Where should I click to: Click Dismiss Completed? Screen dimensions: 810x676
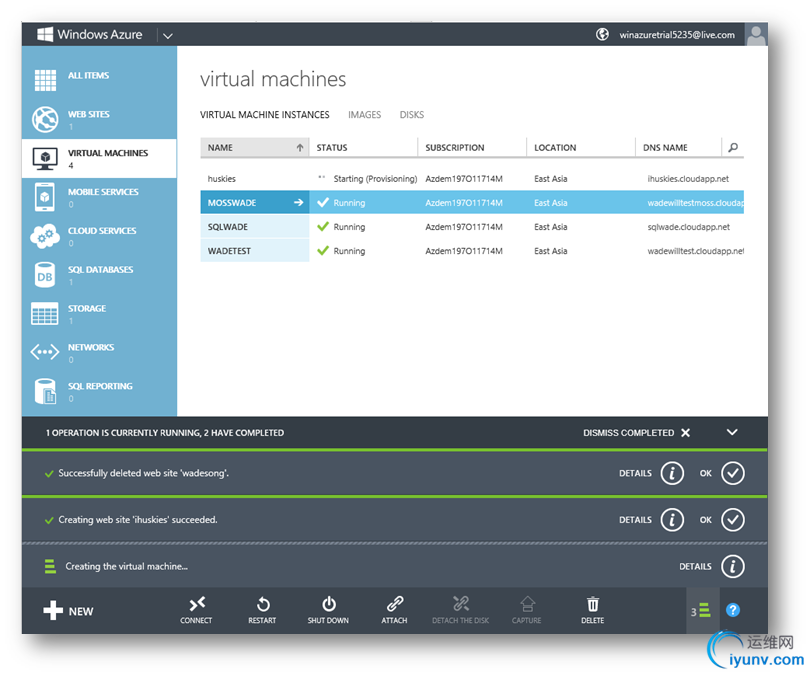click(636, 433)
